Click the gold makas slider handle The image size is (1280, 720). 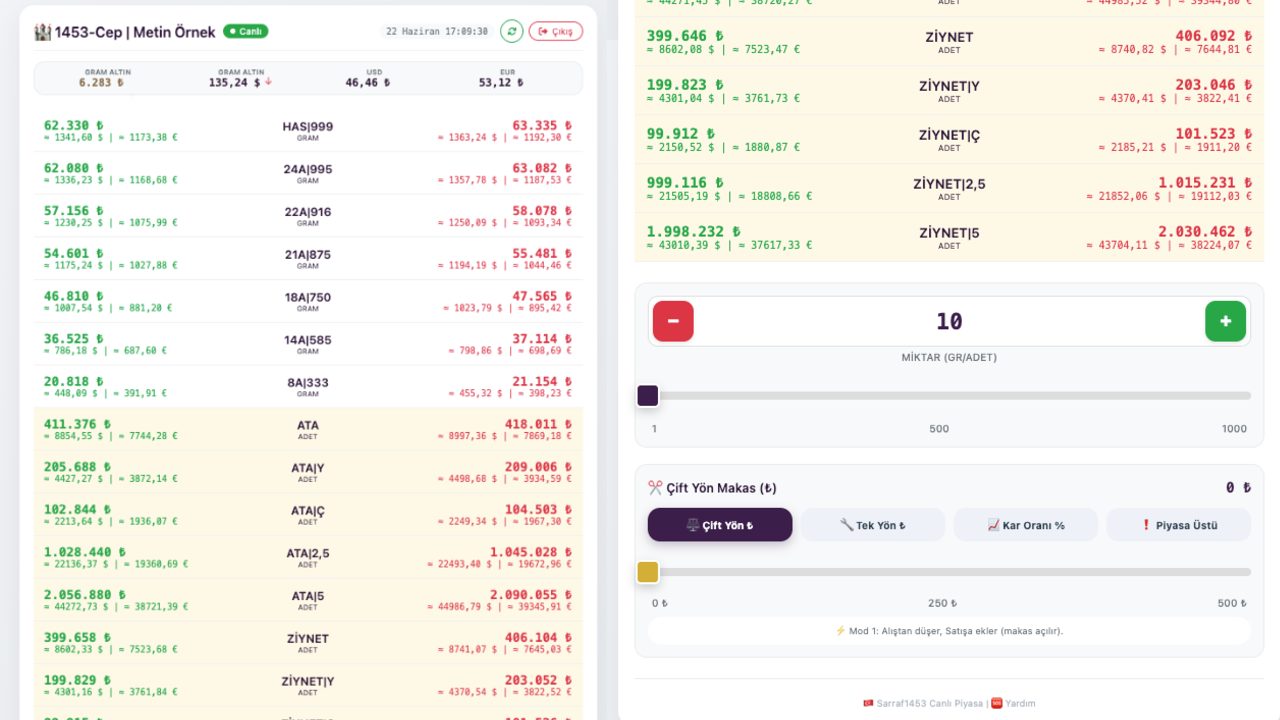click(x=648, y=572)
